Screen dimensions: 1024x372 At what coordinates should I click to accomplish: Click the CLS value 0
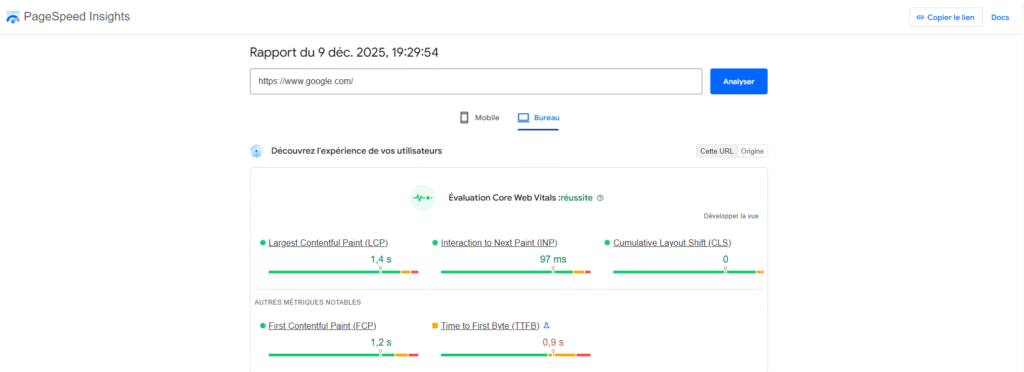tap(725, 260)
